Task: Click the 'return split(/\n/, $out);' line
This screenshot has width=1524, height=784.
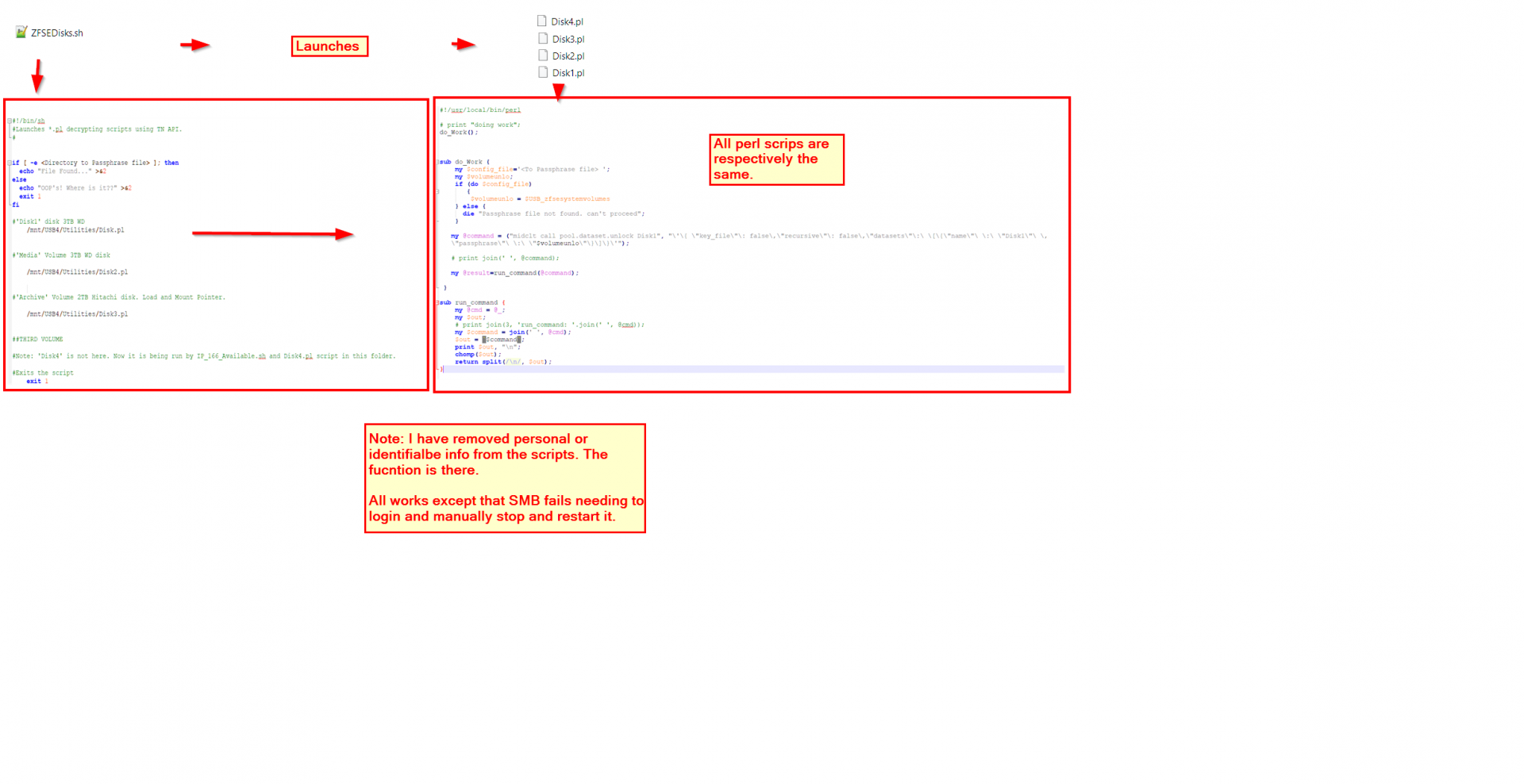Action: coord(503,362)
